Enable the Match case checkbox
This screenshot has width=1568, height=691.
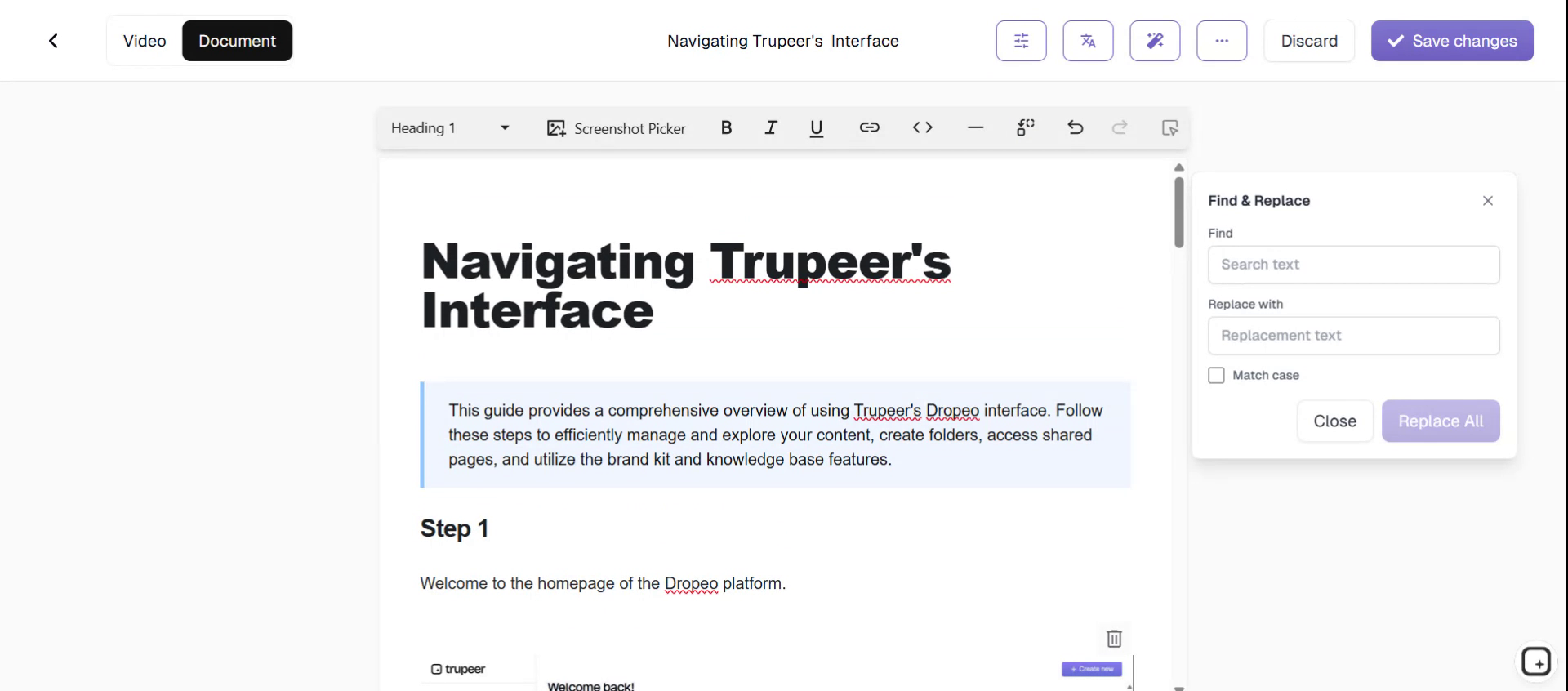[1216, 375]
